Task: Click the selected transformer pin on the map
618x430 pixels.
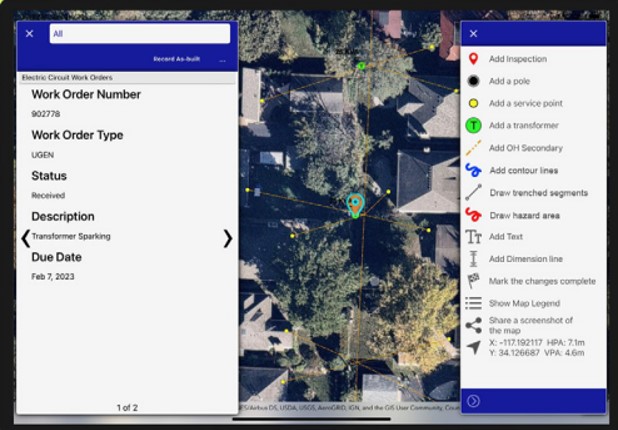Action: tap(355, 204)
